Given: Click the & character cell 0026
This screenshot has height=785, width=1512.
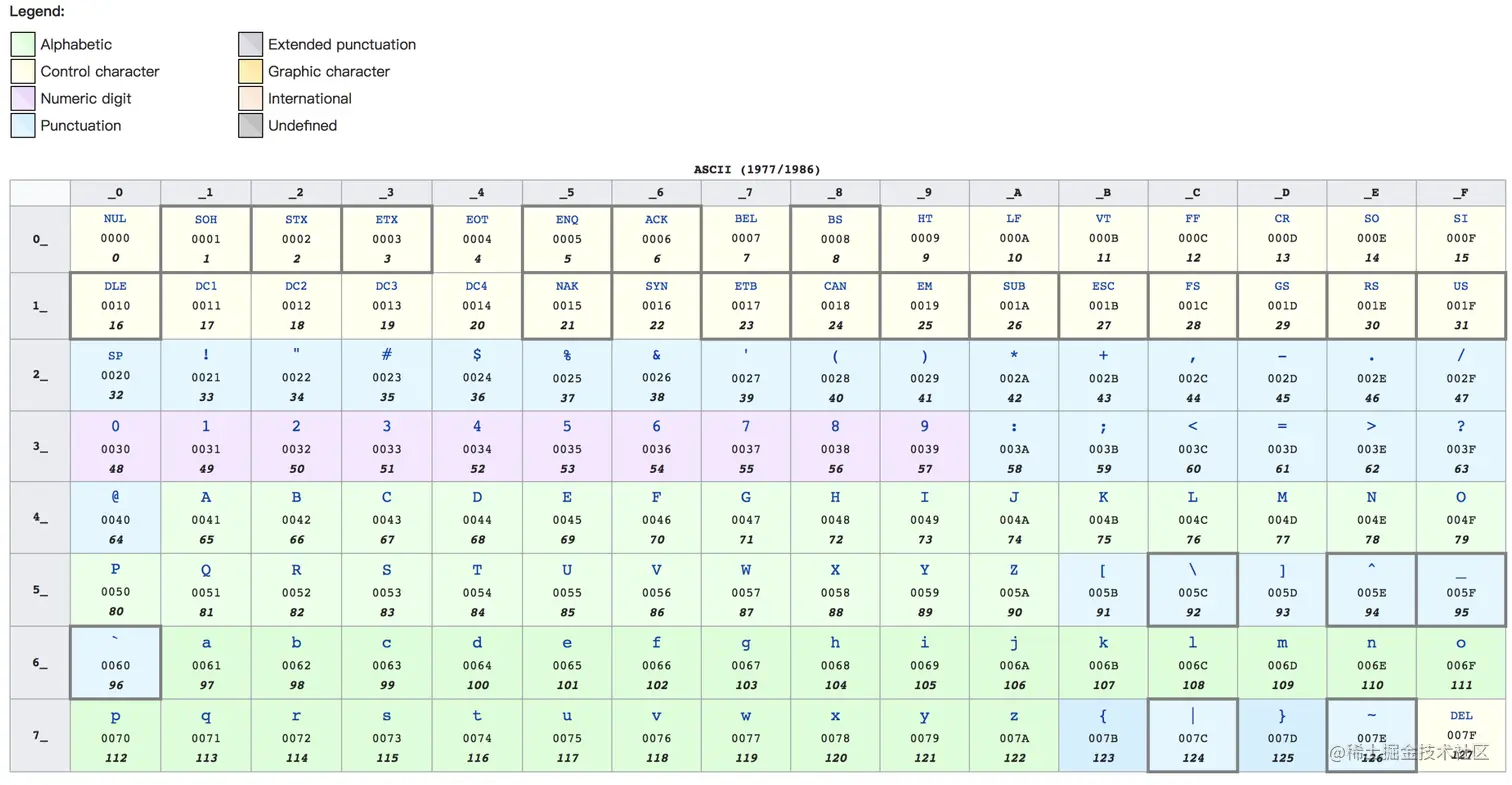Looking at the screenshot, I should pos(657,375).
